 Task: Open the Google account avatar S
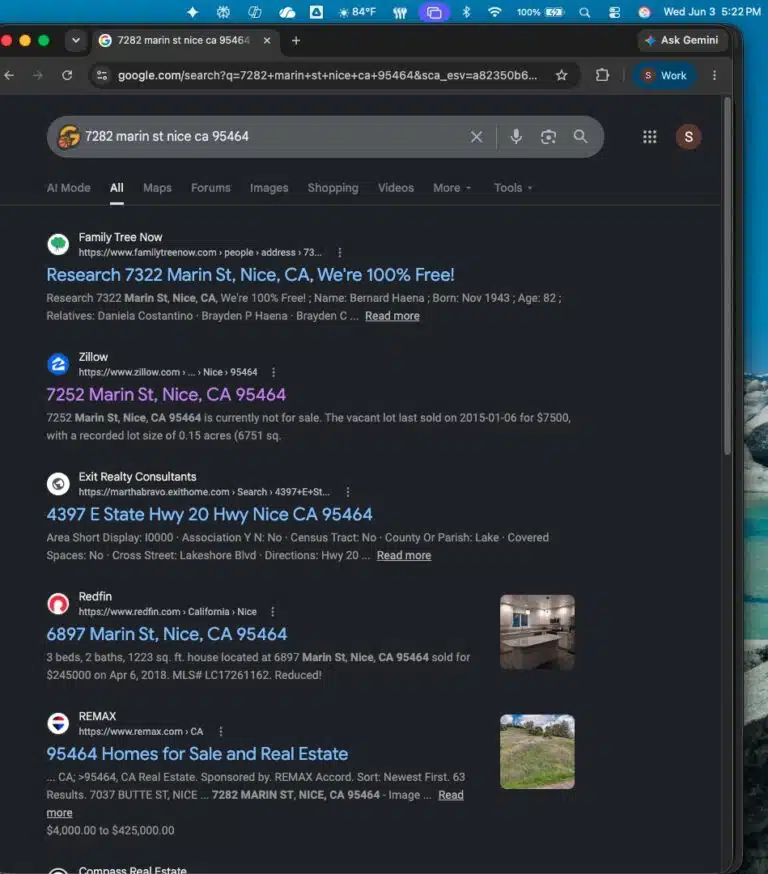(689, 137)
